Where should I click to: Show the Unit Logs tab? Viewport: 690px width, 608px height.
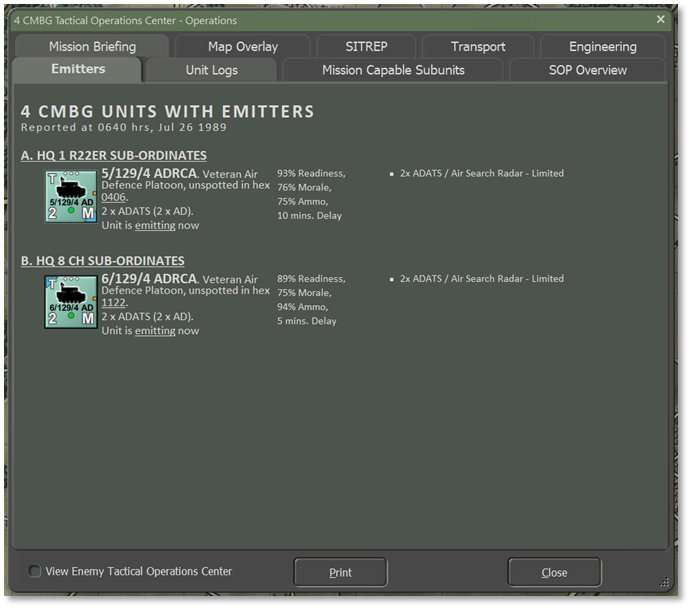pyautogui.click(x=211, y=70)
